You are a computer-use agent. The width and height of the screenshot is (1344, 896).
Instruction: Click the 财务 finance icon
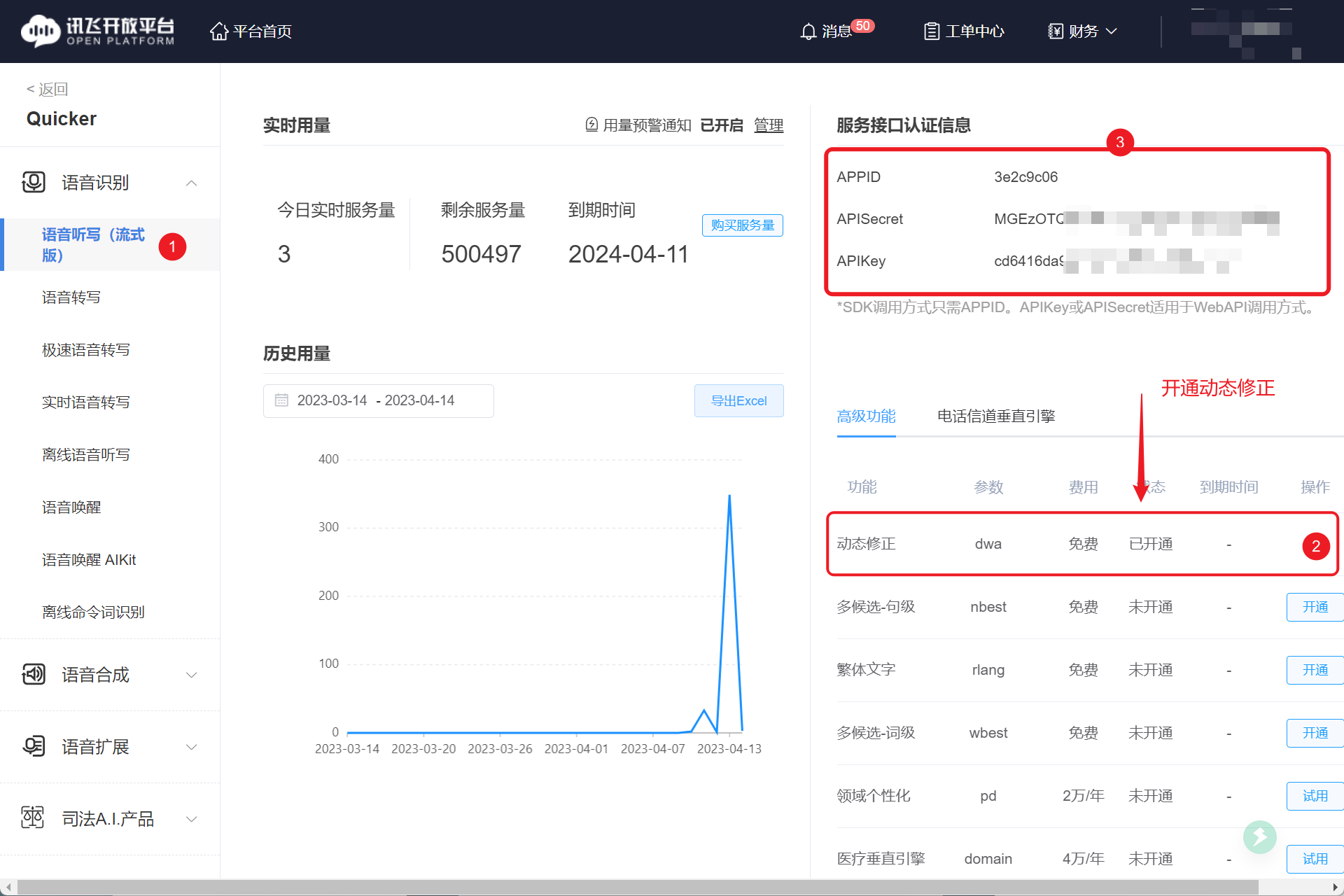[1056, 31]
